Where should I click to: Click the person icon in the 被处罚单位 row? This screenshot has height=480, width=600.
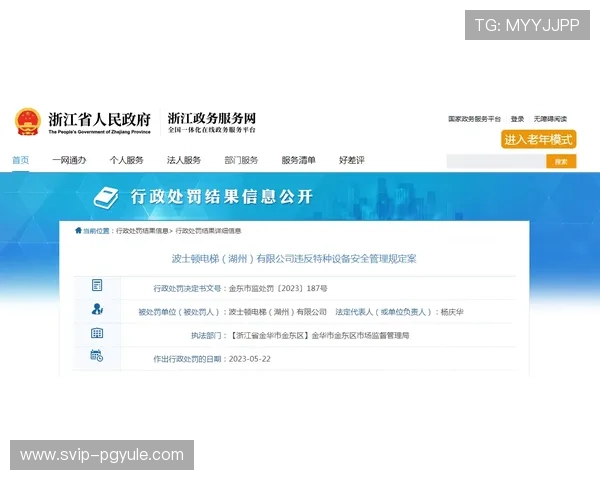point(97,309)
